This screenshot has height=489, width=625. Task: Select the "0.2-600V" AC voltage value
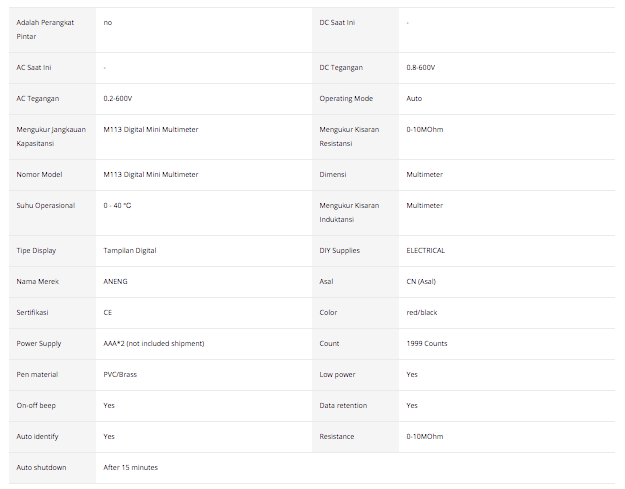click(x=118, y=99)
